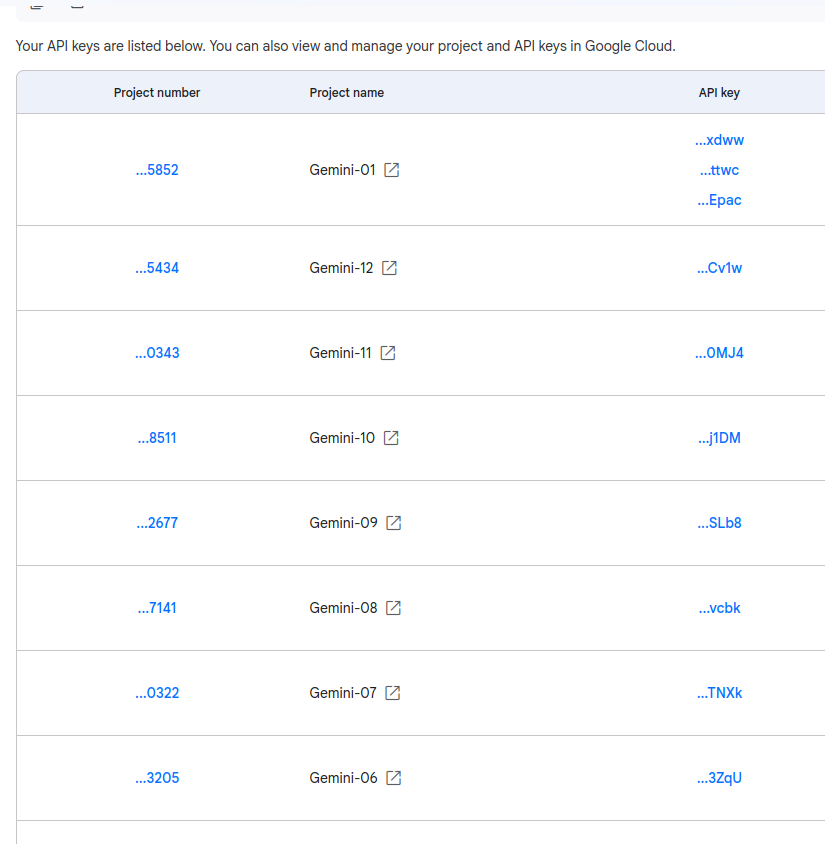The image size is (825, 844).
Task: Open Gemini-09 project external link icon
Action: 393,523
